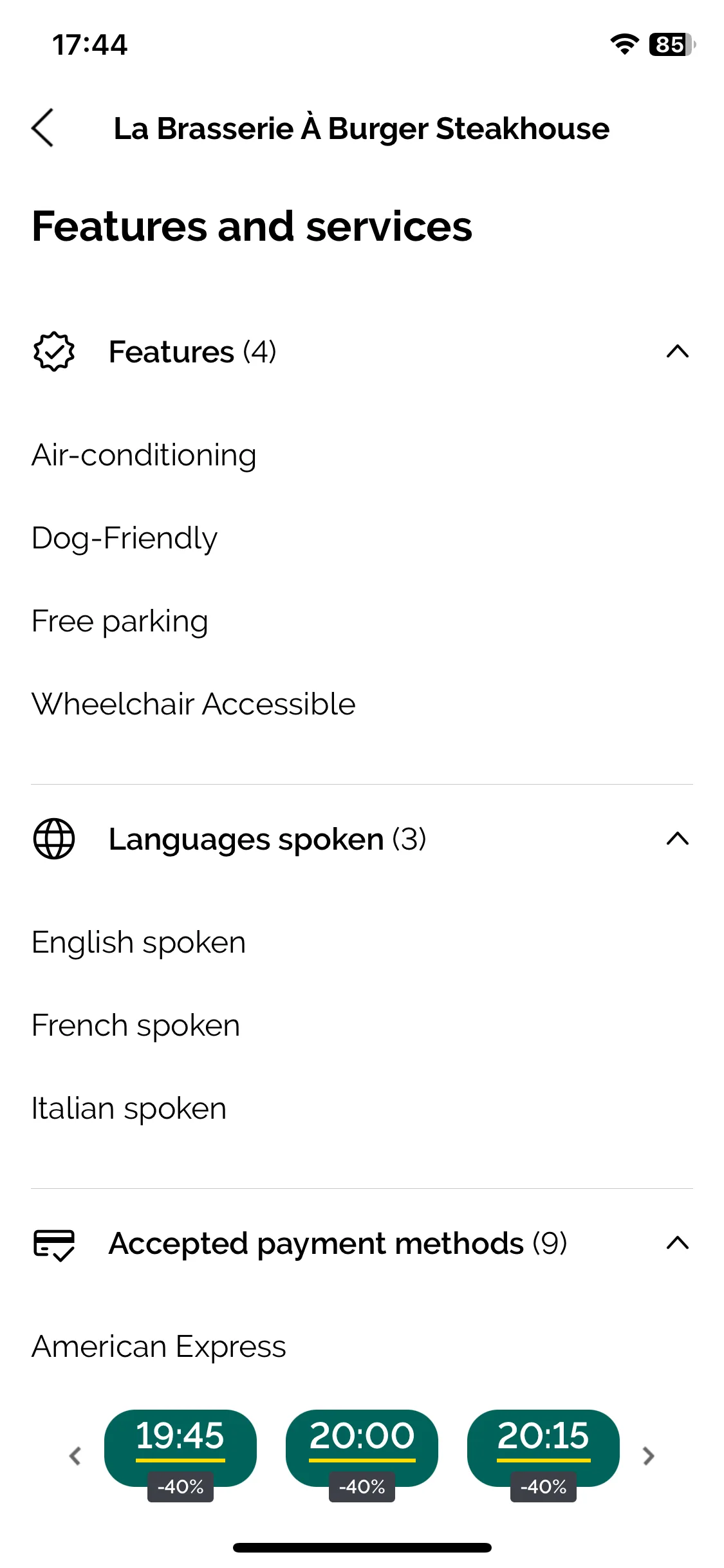
Task: Book the 20:15 time slot
Action: pyautogui.click(x=543, y=1448)
